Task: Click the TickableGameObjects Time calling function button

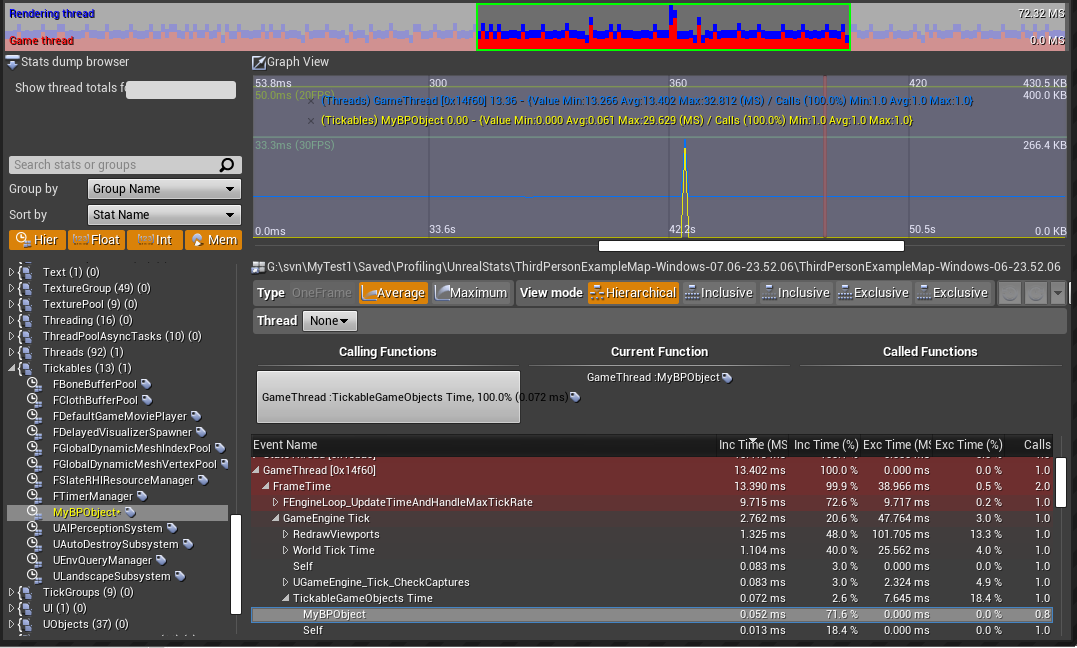Action: (x=388, y=397)
